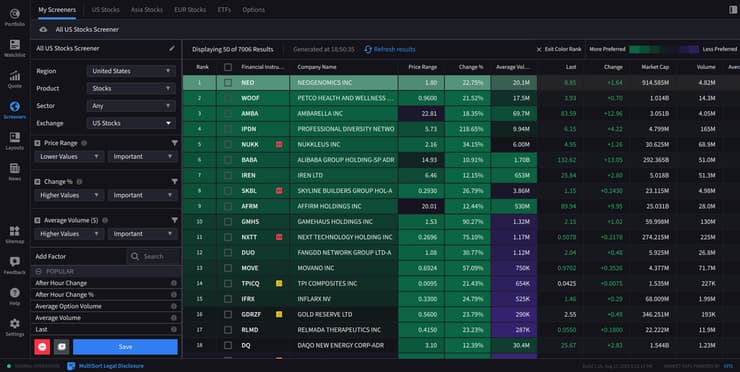Open Average Volume ($) Important dropdown
The height and width of the screenshot is (372, 740).
pos(143,234)
